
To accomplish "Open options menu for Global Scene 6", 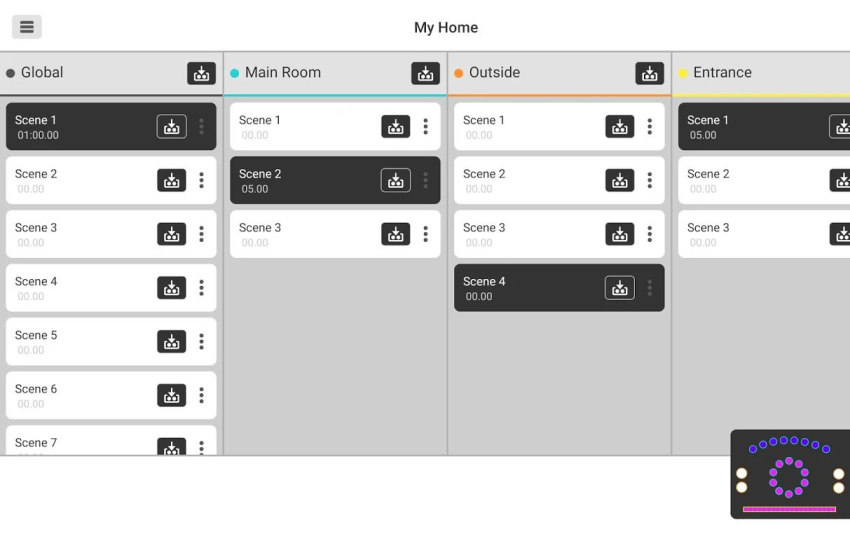I will [x=202, y=395].
